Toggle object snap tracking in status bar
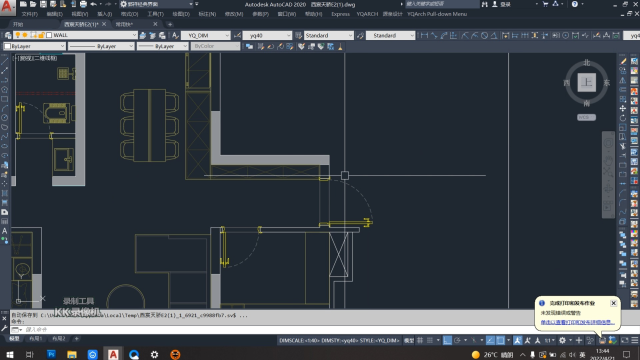The height and width of the screenshot is (360, 640). pos(490,340)
